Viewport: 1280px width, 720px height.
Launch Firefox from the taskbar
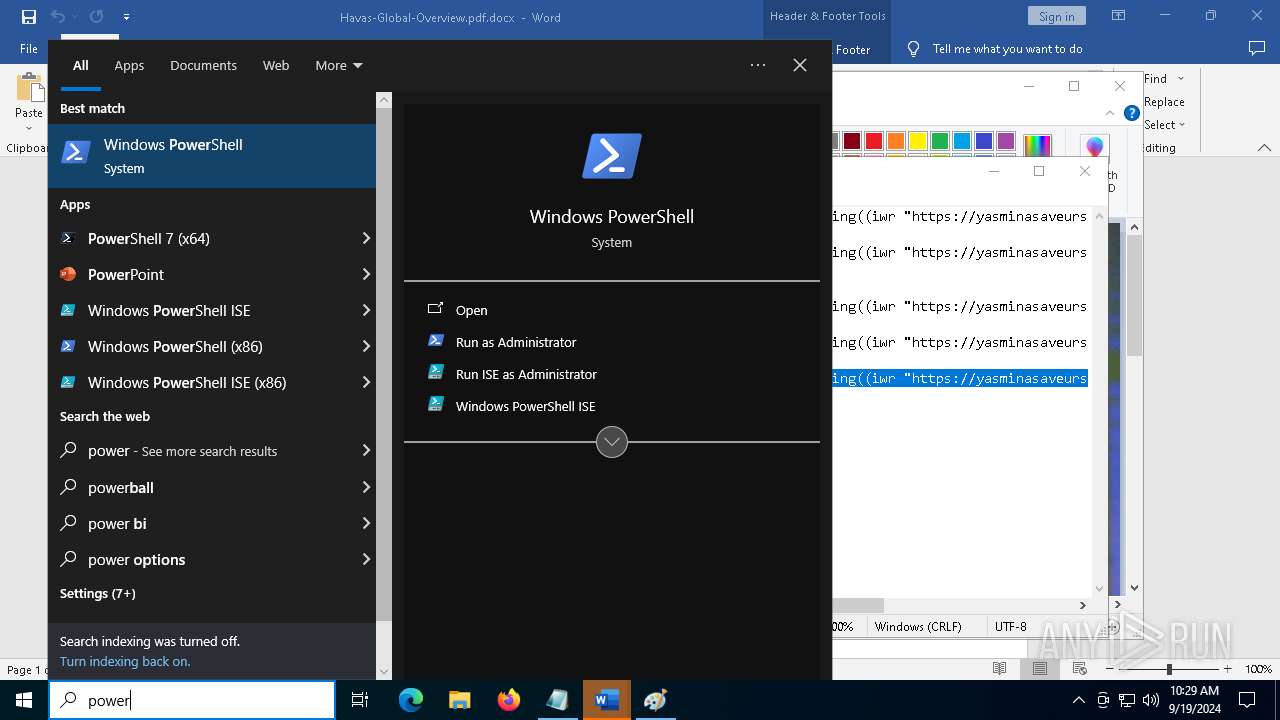tap(508, 700)
